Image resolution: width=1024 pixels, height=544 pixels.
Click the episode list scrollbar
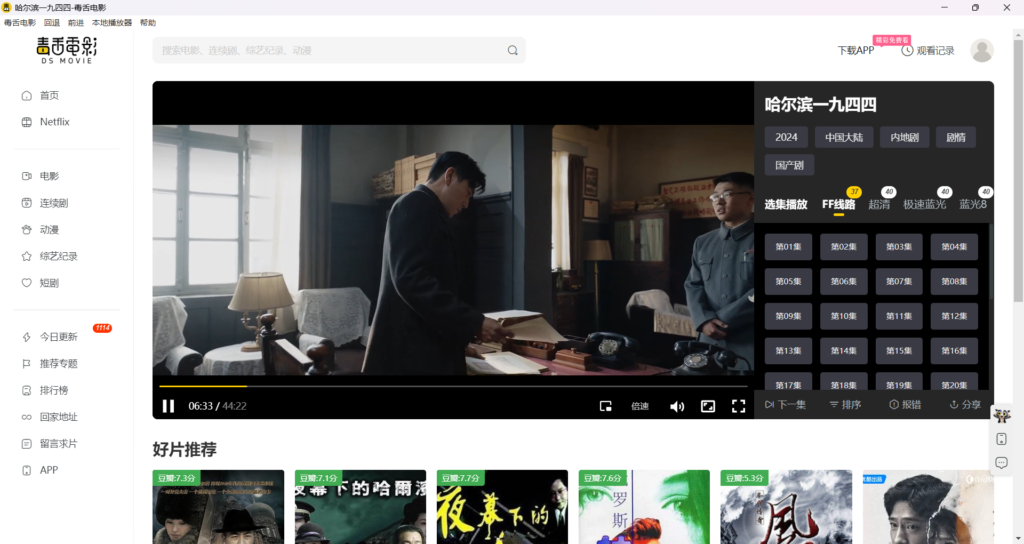click(991, 261)
